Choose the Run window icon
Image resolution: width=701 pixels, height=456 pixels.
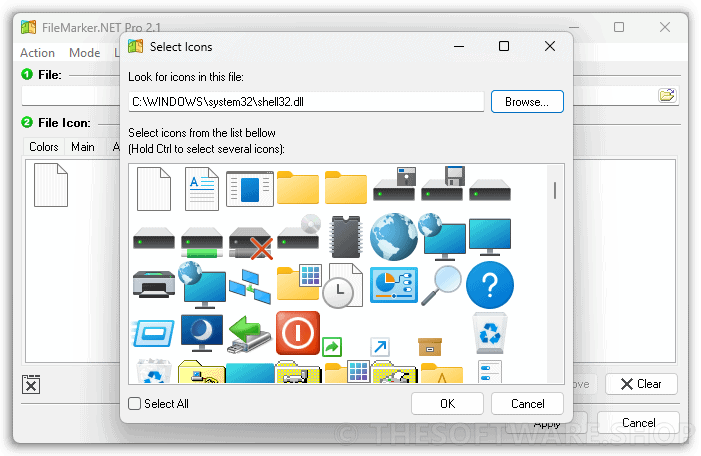(x=154, y=333)
